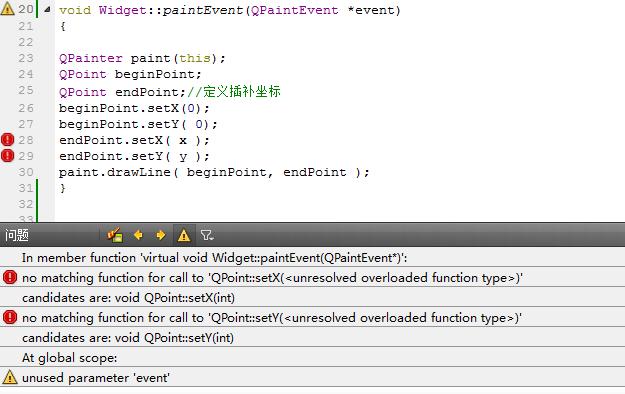Click the red error icon of setX issue

coord(10,277)
